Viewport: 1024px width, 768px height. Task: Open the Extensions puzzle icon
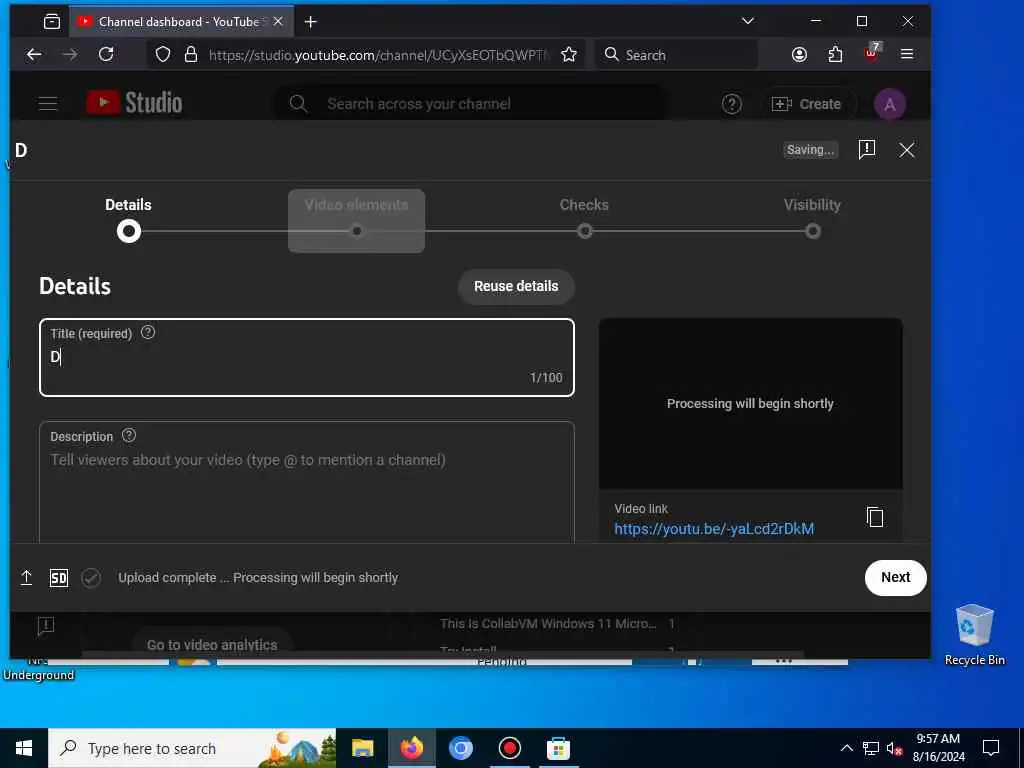click(x=835, y=54)
